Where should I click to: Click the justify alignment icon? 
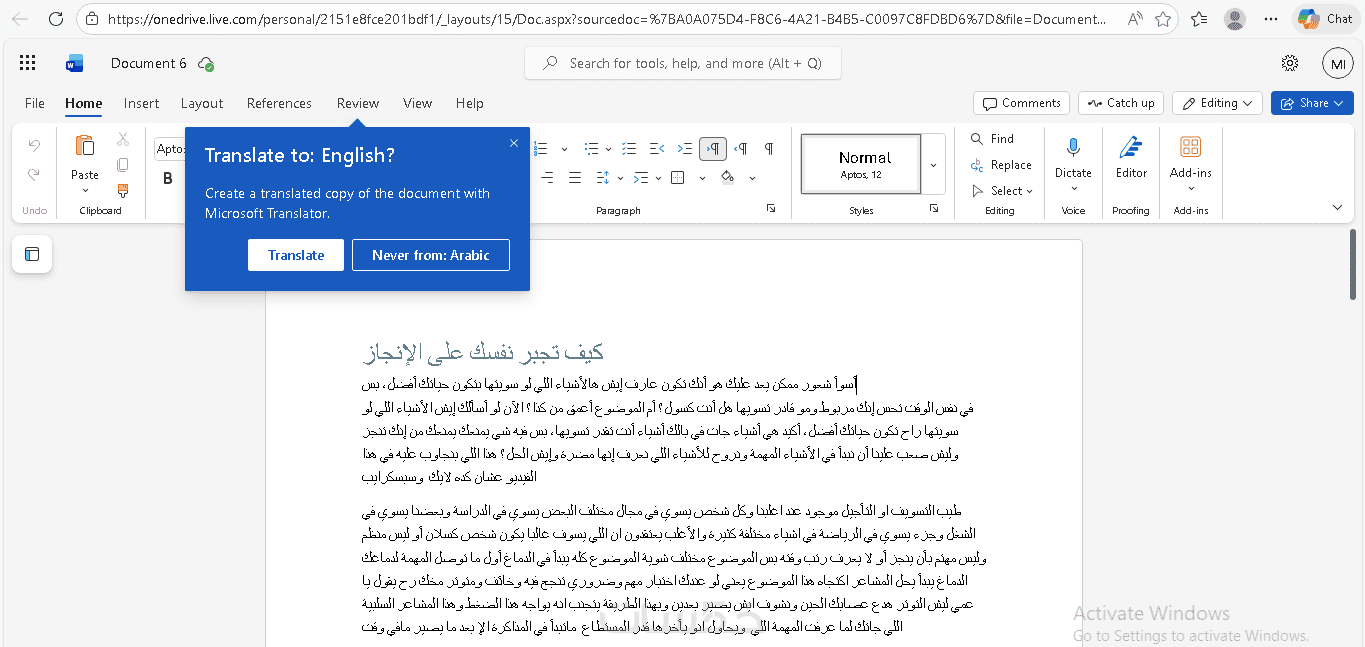[x=575, y=178]
